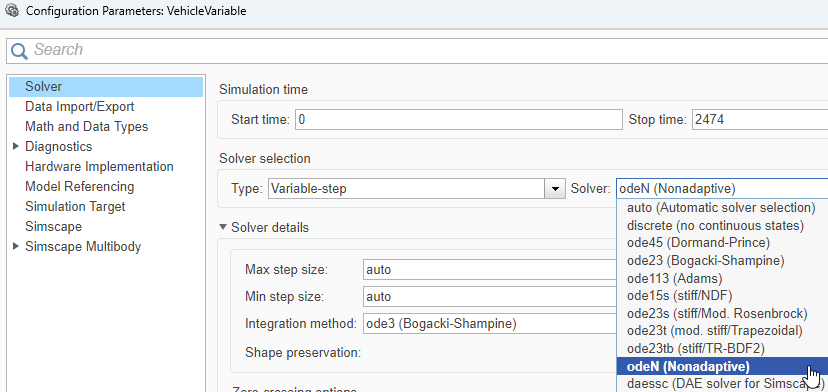Viewport: 828px width, 392px height.
Task: Select the Diagnostics category
Action: click(x=59, y=146)
